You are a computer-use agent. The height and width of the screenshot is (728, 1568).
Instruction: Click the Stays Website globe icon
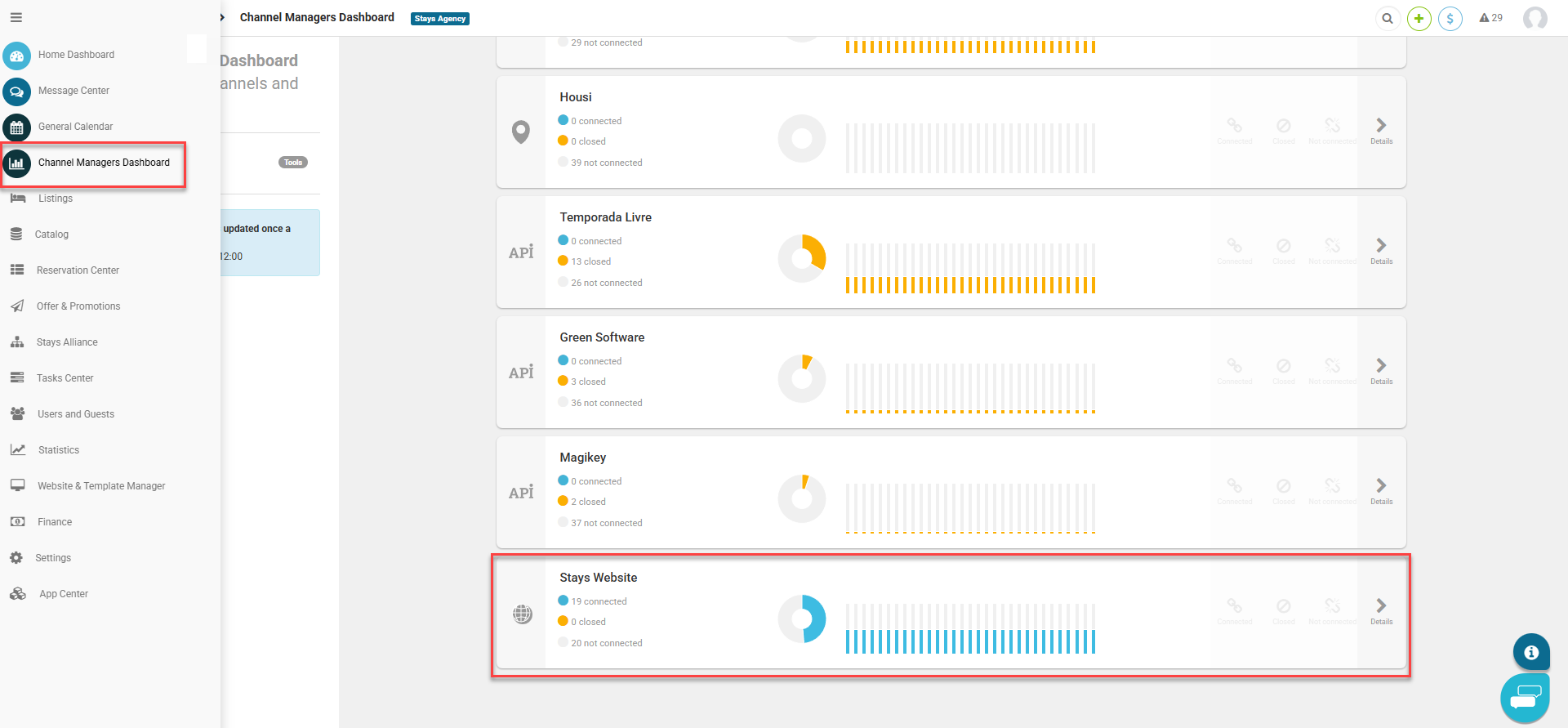coord(523,614)
